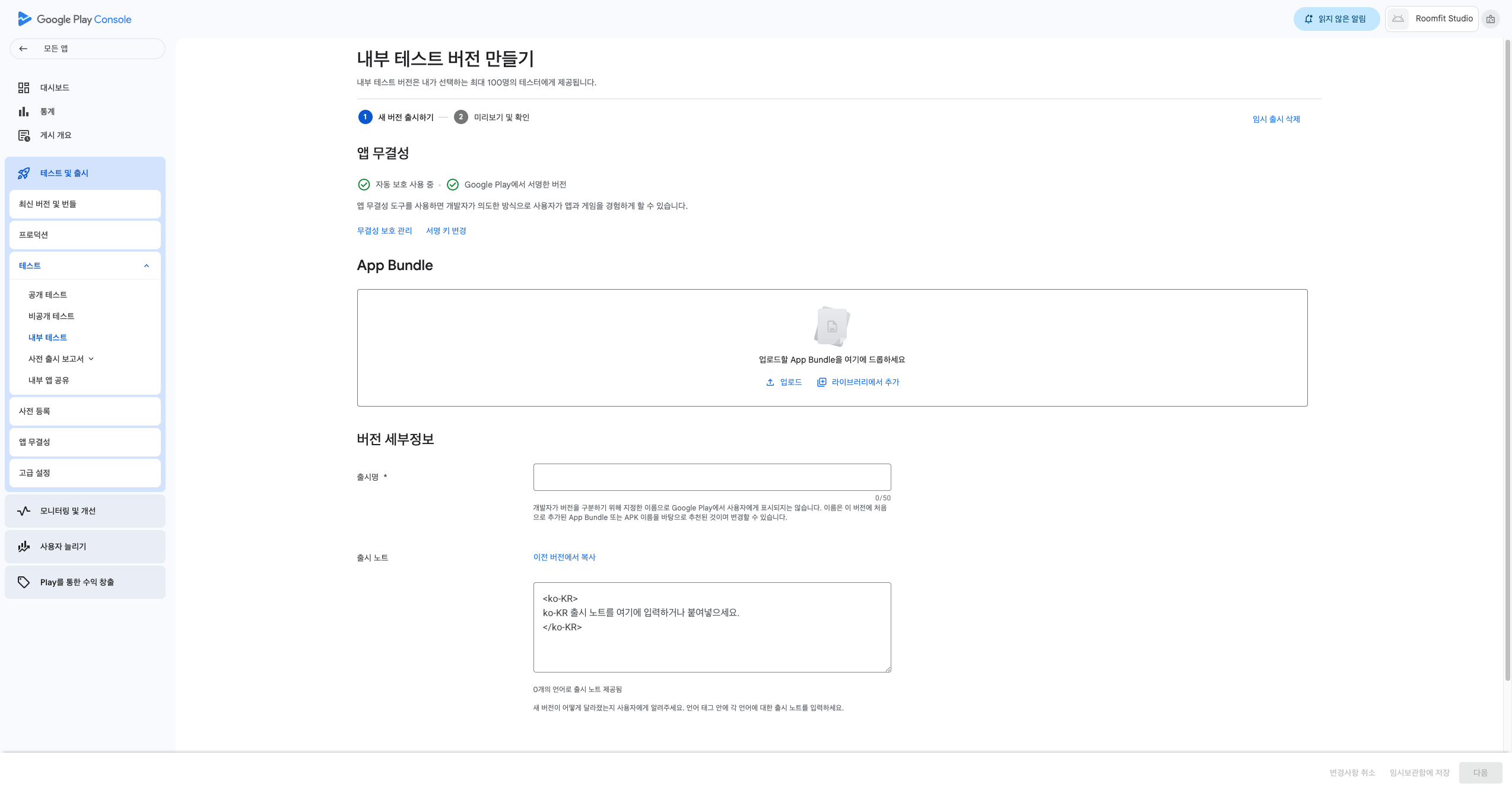
Task: Open the 대시보드 dashboard icon
Action: coord(24,88)
